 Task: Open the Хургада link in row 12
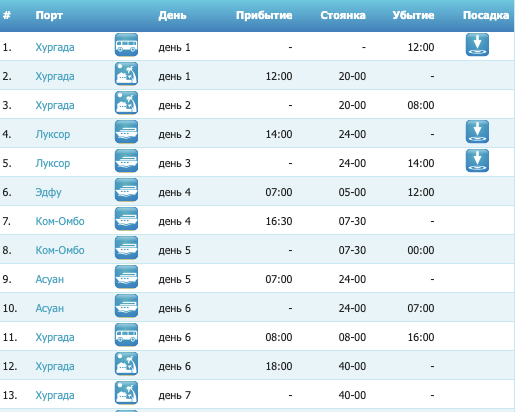pyautogui.click(x=55, y=367)
